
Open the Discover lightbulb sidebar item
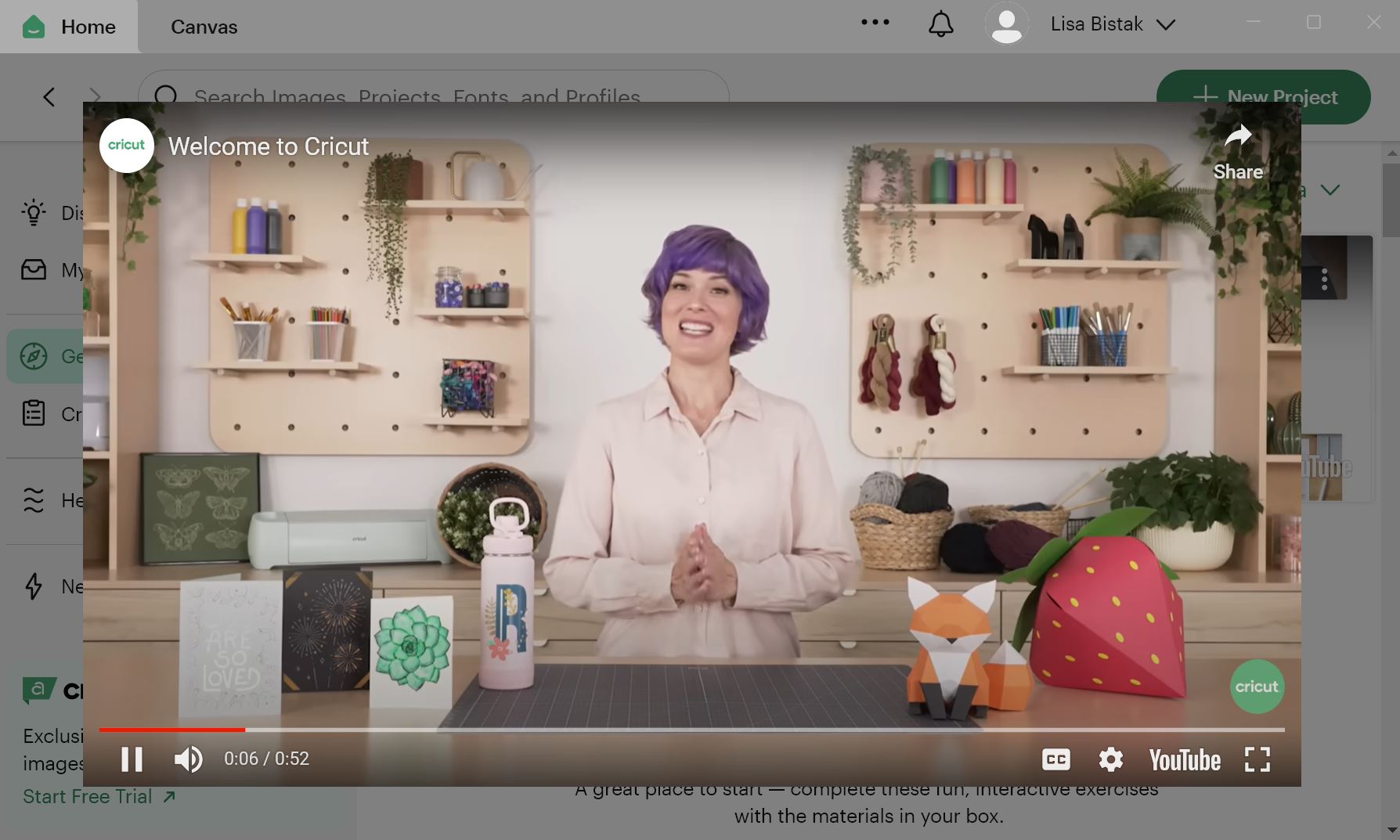tap(34, 212)
